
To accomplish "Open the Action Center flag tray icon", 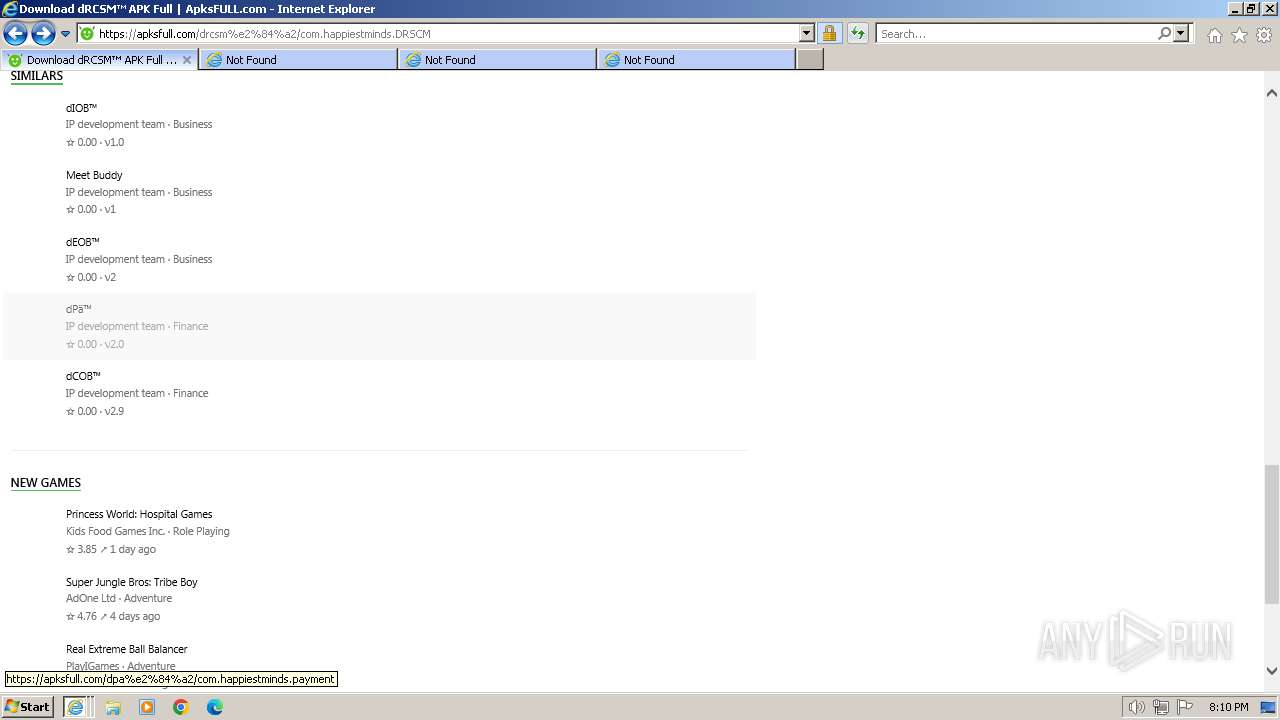I will 1185,707.
